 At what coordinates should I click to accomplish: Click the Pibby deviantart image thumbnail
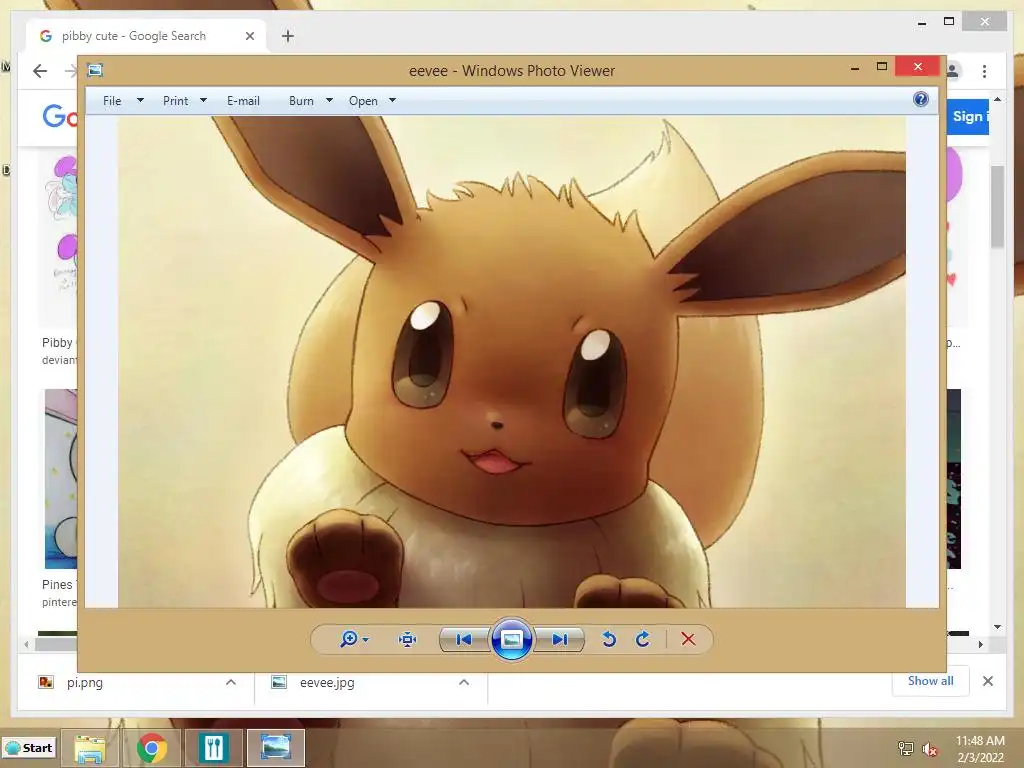pyautogui.click(x=60, y=240)
